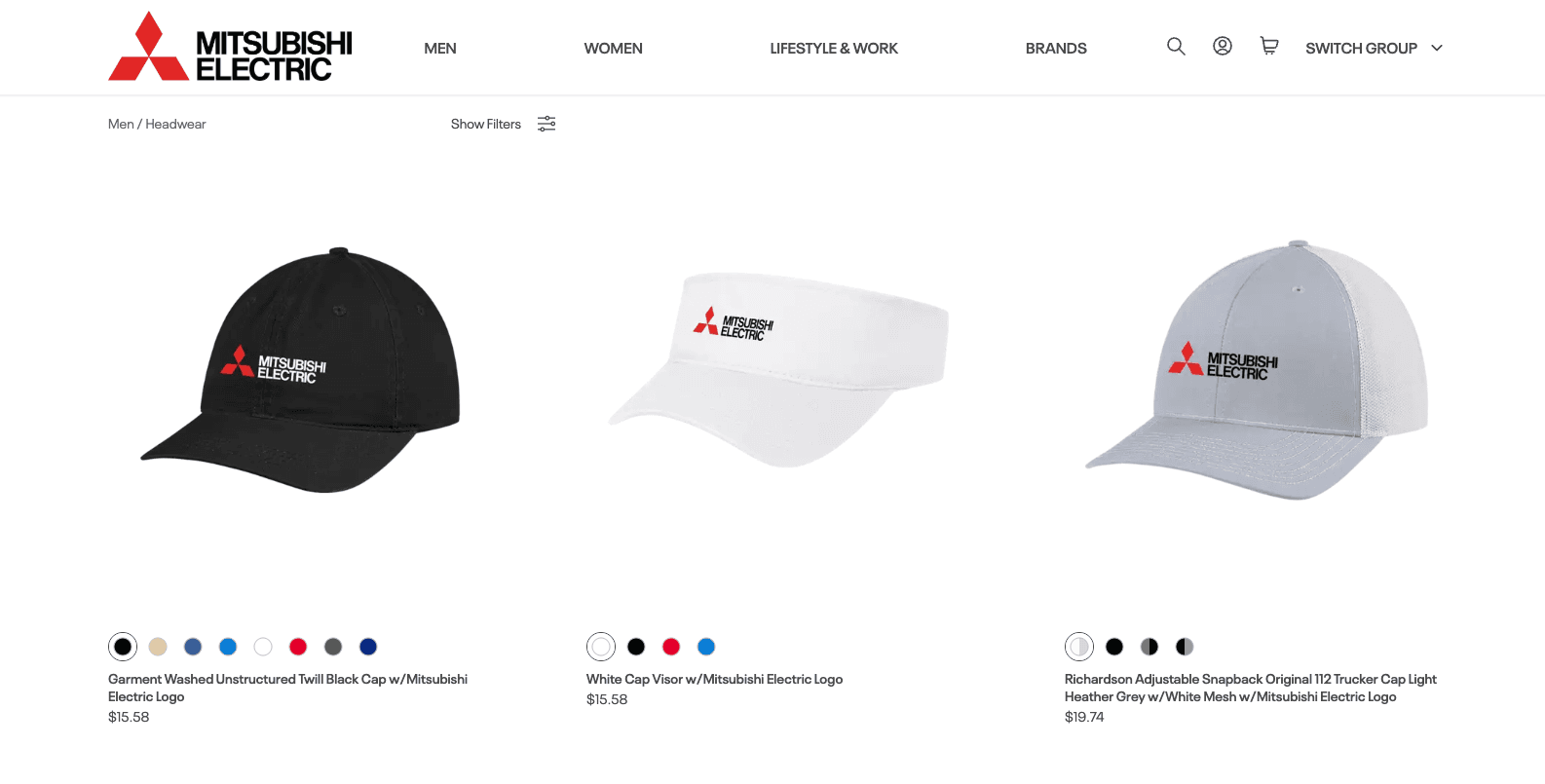1545x784 pixels.
Task: Pick the blue swatch for the visor
Action: tap(706, 647)
